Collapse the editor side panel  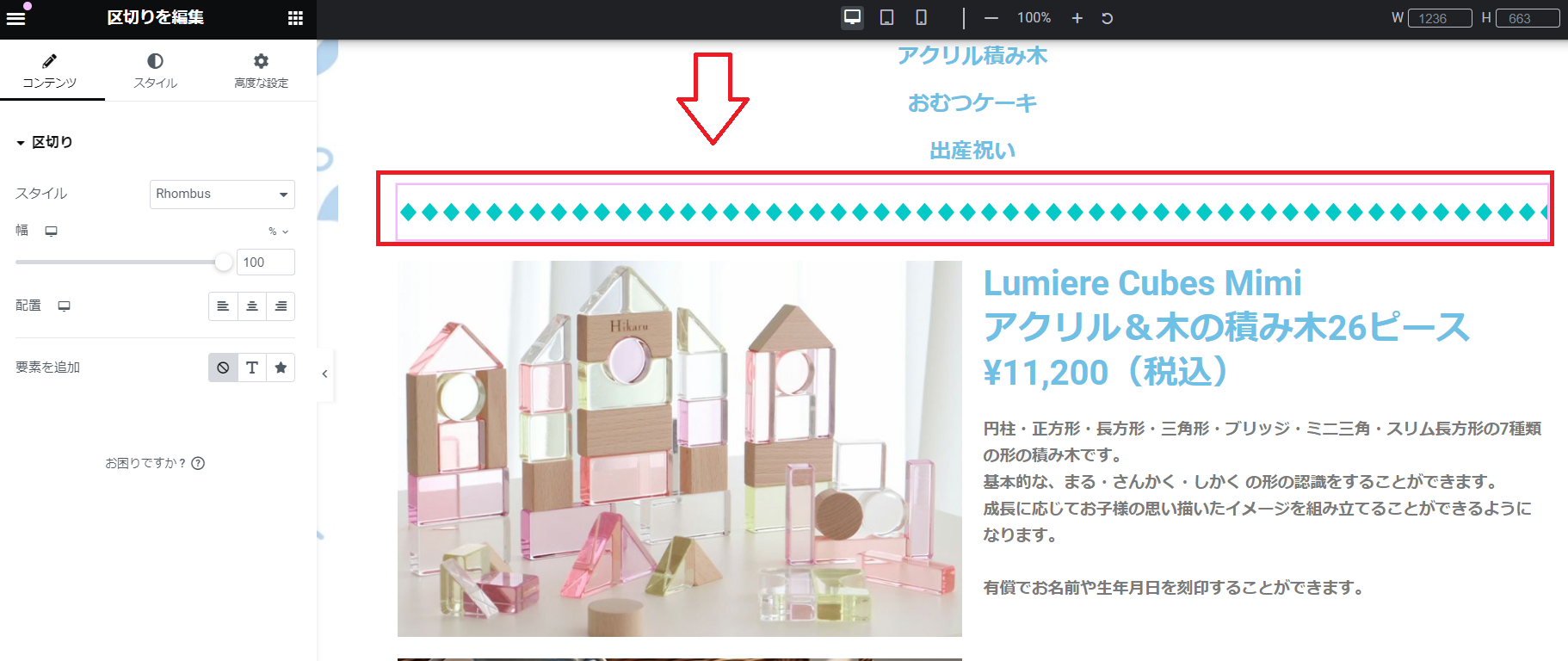(324, 374)
